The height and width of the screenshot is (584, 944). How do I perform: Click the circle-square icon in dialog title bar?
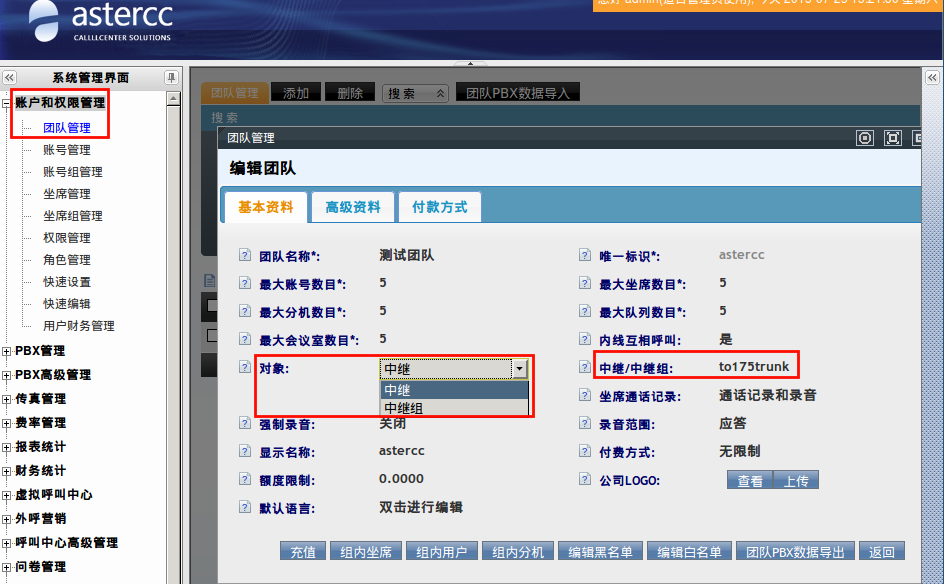coord(866,138)
